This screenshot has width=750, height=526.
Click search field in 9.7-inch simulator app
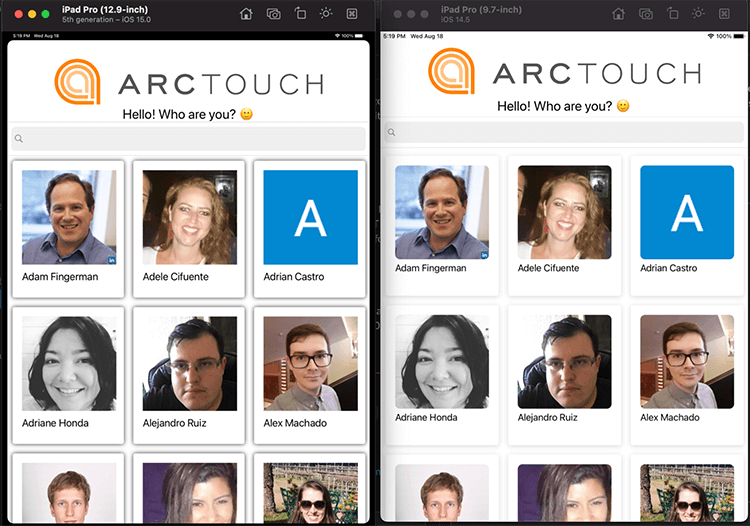564,132
